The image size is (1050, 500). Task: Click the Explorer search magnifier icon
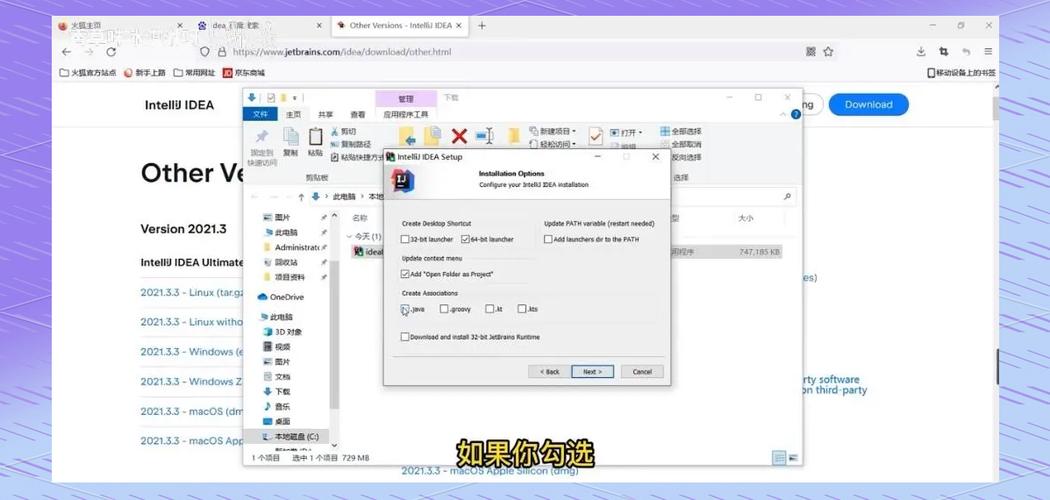tap(787, 197)
